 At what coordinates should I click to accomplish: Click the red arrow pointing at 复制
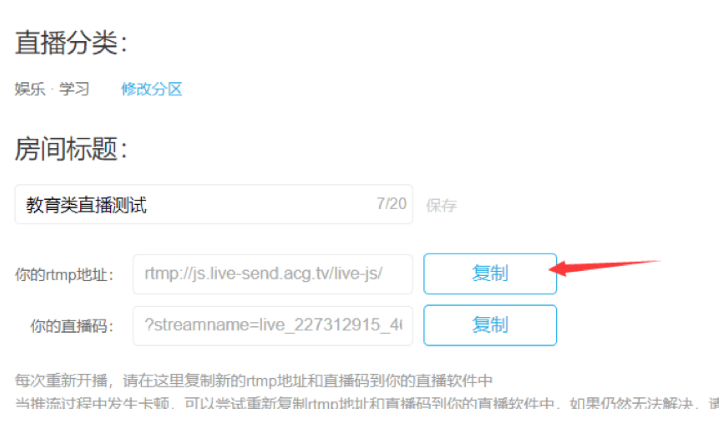pos(604,268)
